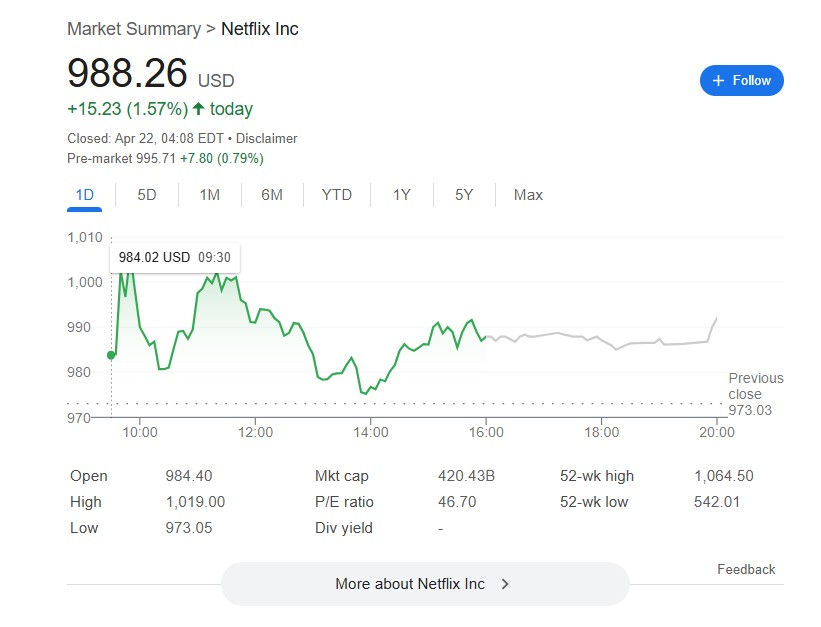Open the Max historical range
The width and height of the screenshot is (821, 627).
point(527,195)
